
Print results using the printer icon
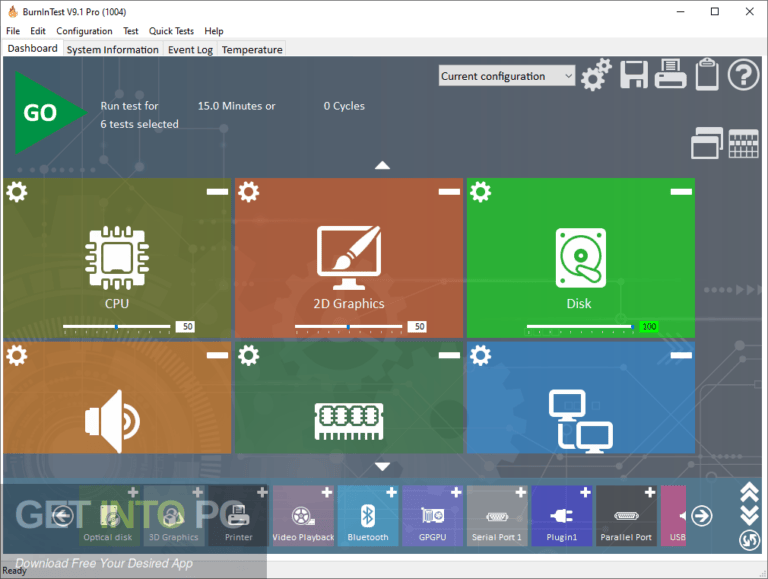click(670, 74)
